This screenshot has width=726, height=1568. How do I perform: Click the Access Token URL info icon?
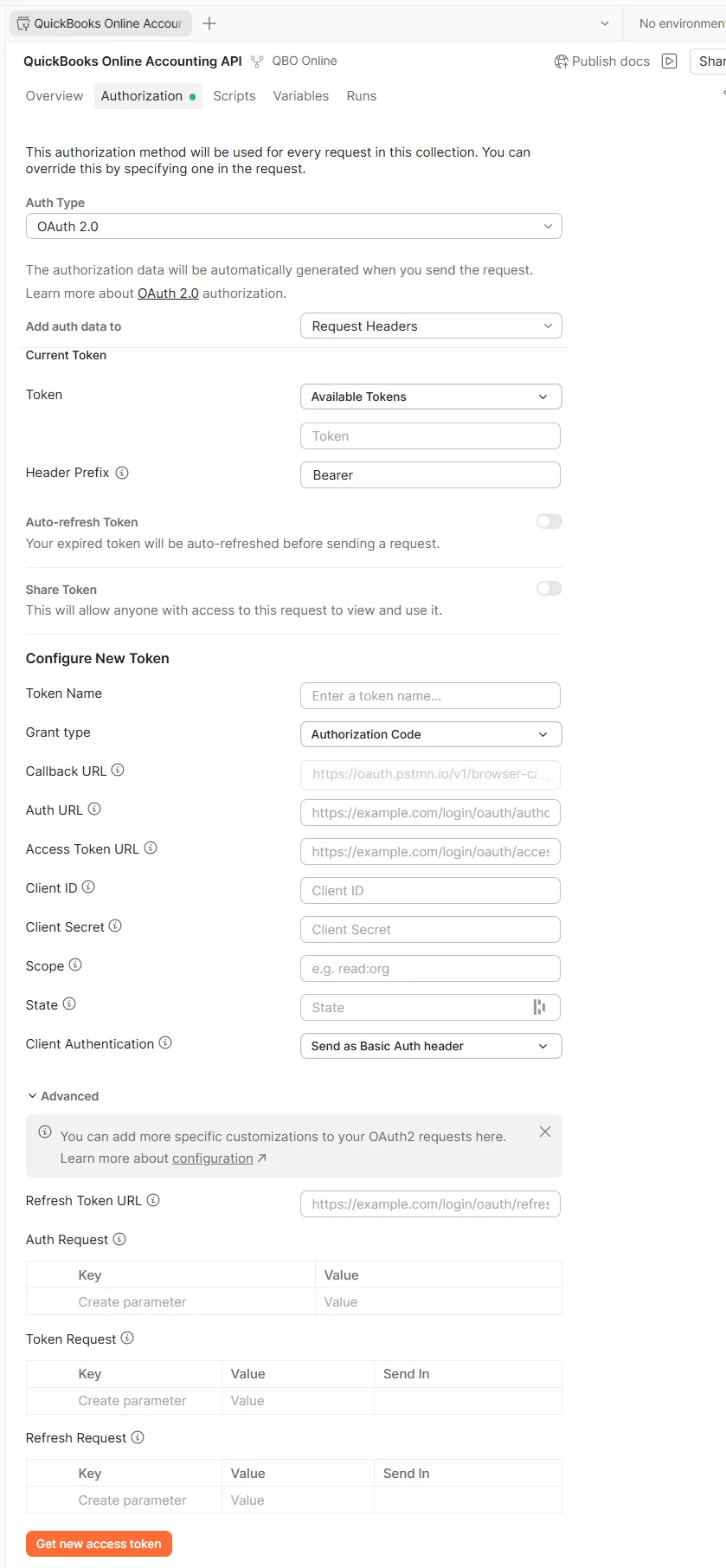tap(151, 848)
